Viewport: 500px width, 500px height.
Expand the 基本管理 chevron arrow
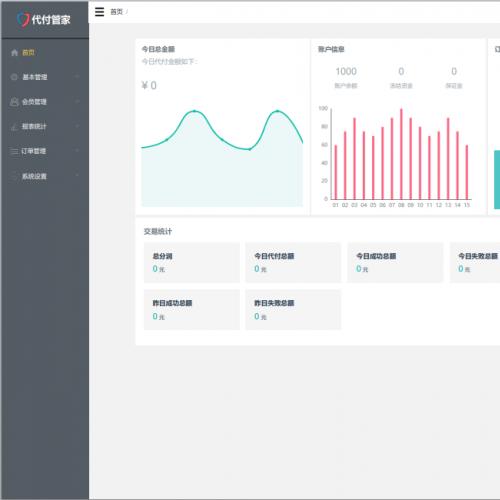(77, 77)
